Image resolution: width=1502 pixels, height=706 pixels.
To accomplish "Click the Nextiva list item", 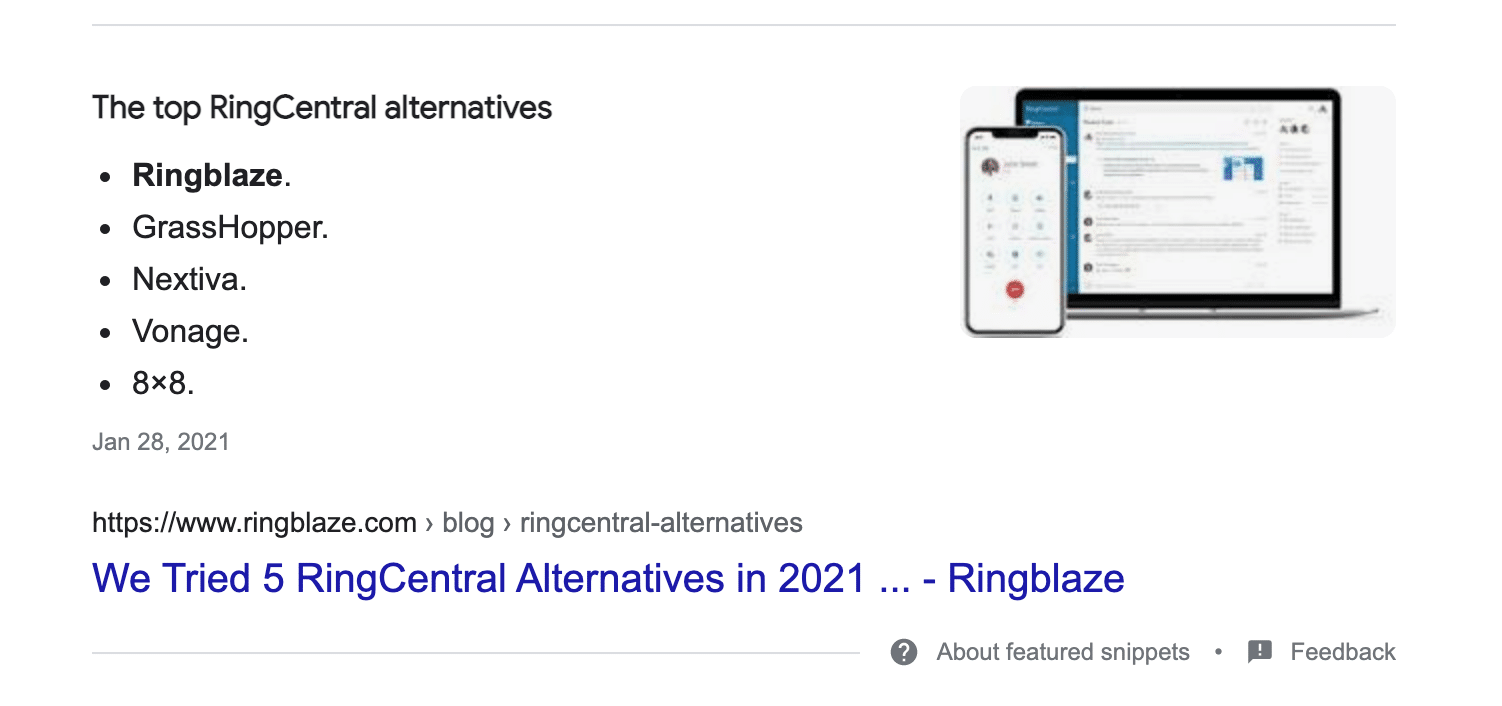I will 189,280.
